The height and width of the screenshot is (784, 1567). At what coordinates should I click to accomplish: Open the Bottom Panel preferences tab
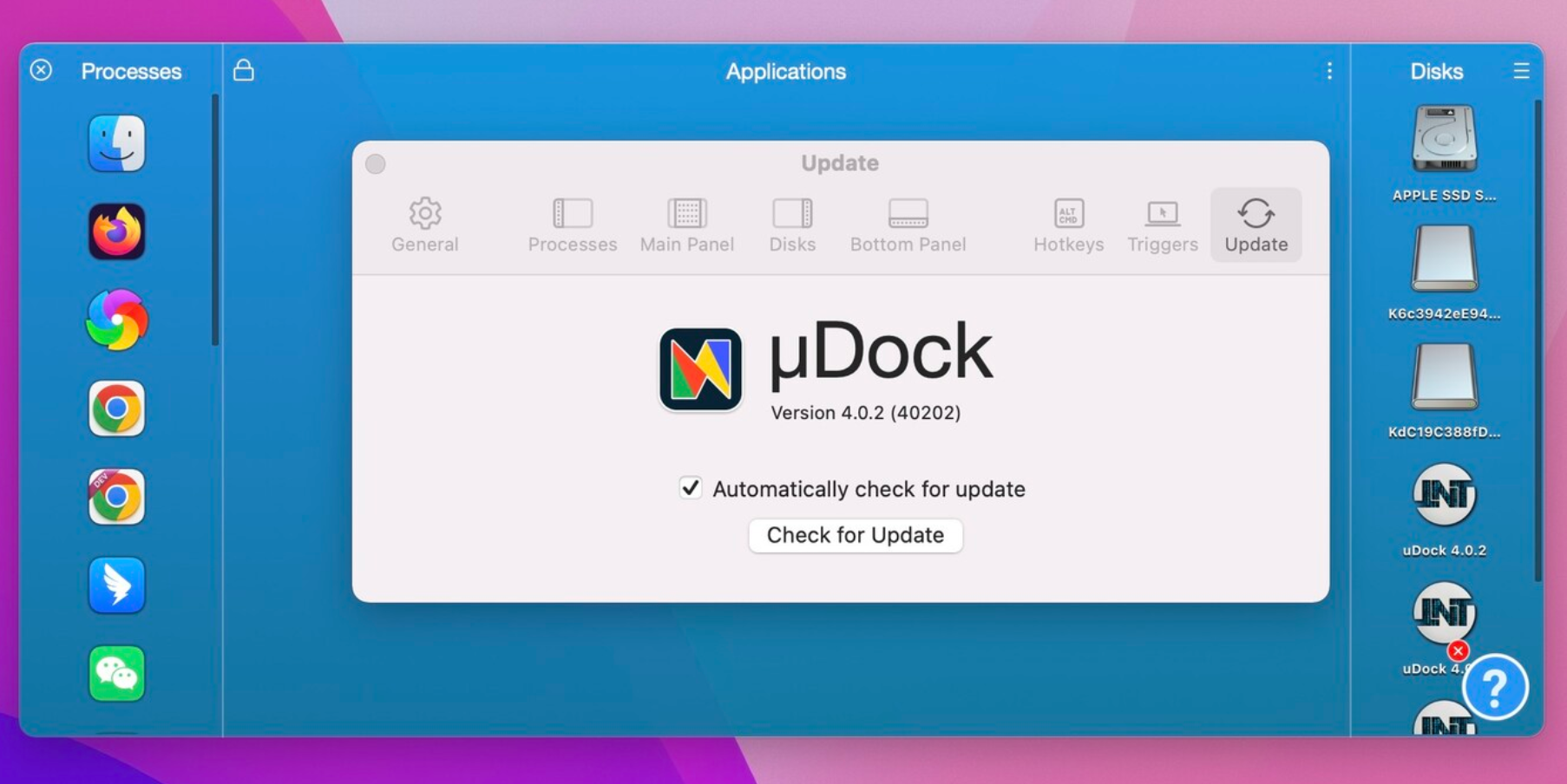pos(908,225)
